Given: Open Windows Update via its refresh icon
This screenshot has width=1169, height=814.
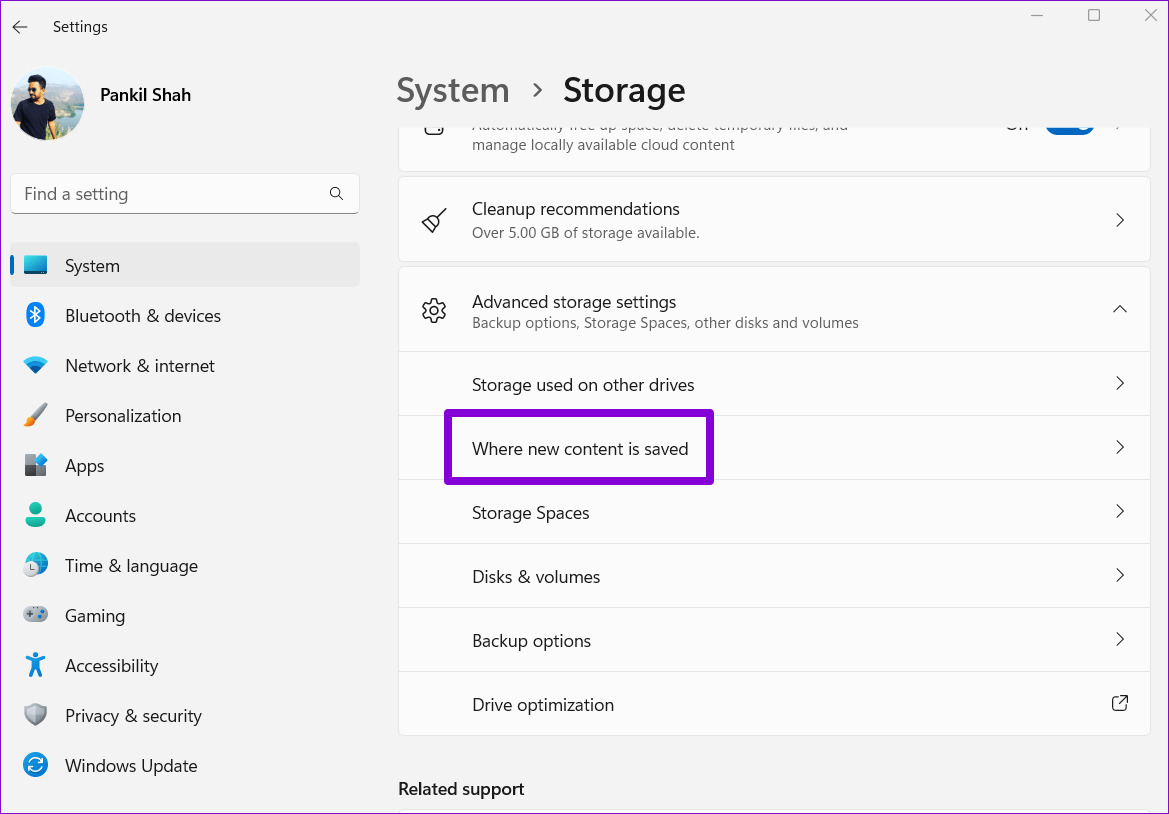Looking at the screenshot, I should [x=36, y=765].
